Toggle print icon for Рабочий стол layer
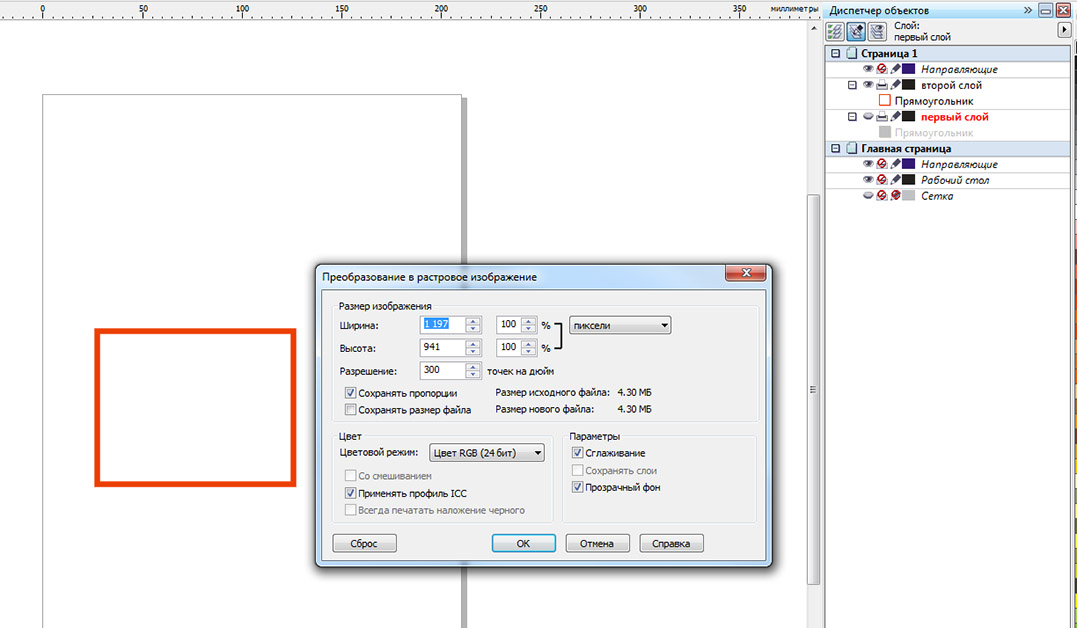 (882, 180)
